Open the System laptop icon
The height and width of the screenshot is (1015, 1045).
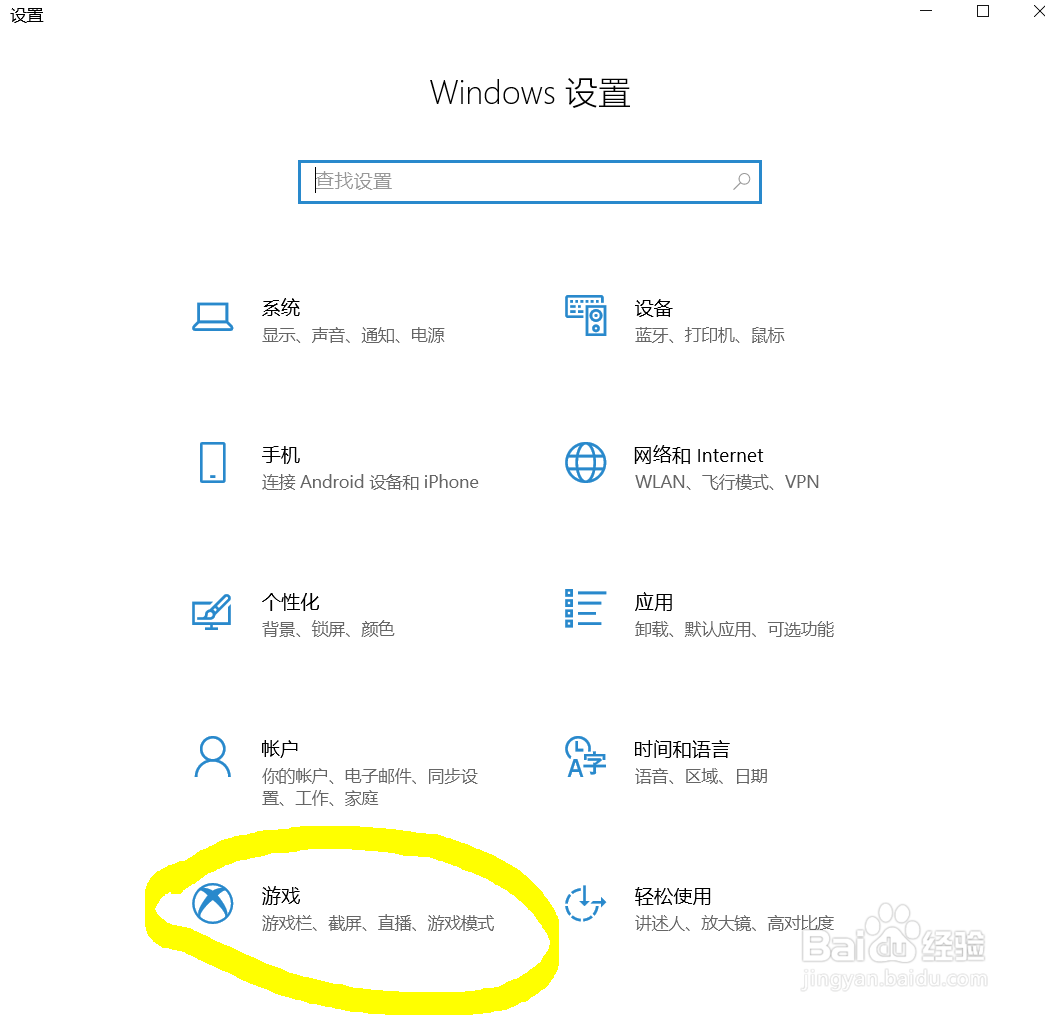[x=213, y=317]
